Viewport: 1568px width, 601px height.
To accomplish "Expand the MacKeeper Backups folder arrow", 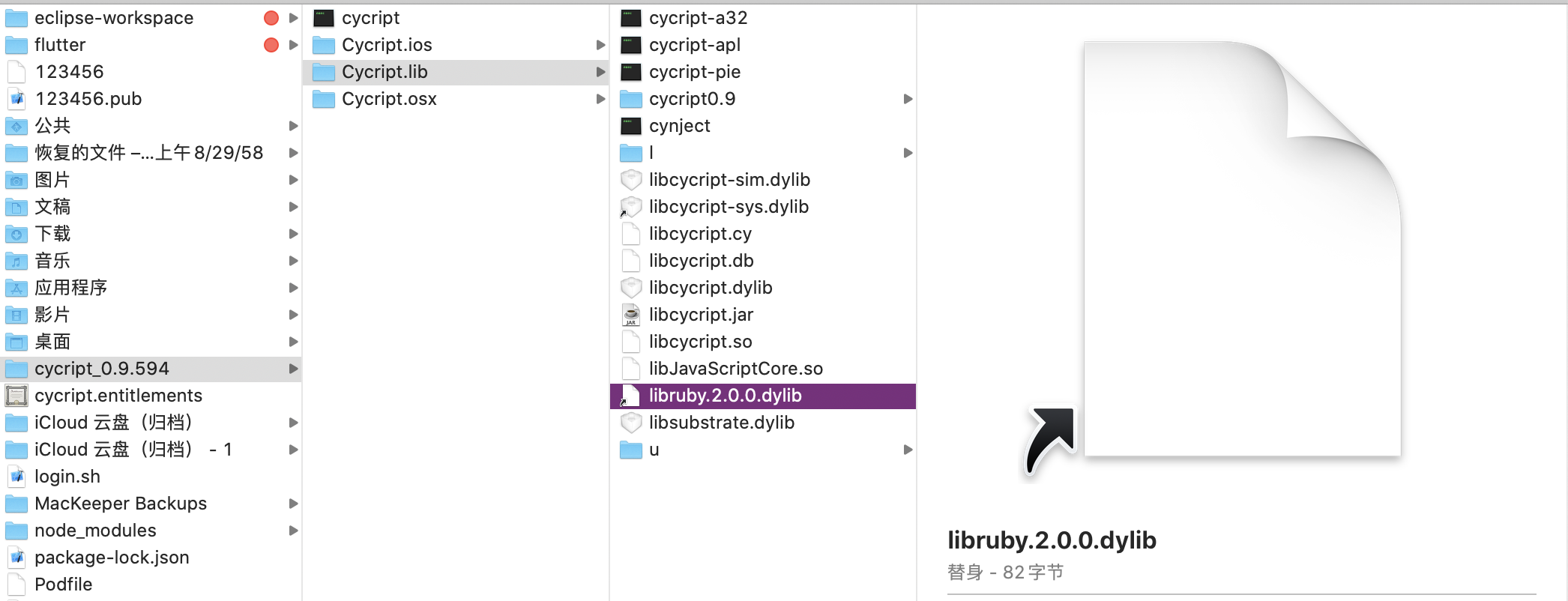I will coord(294,504).
